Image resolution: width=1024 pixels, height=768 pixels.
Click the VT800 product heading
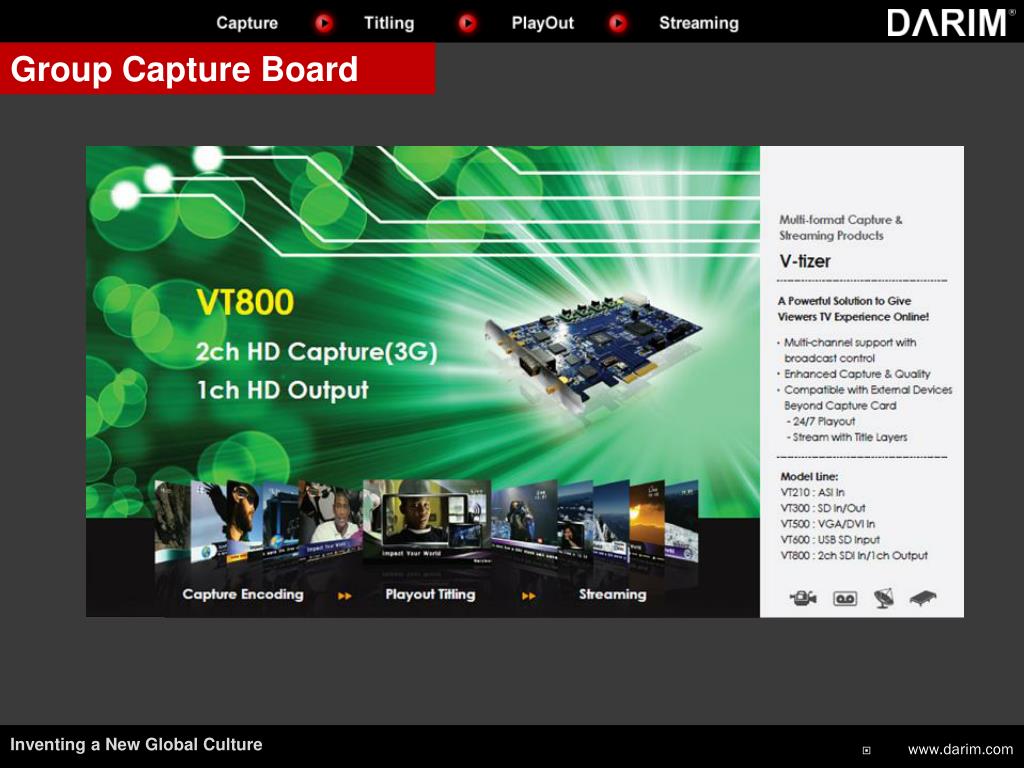point(245,302)
